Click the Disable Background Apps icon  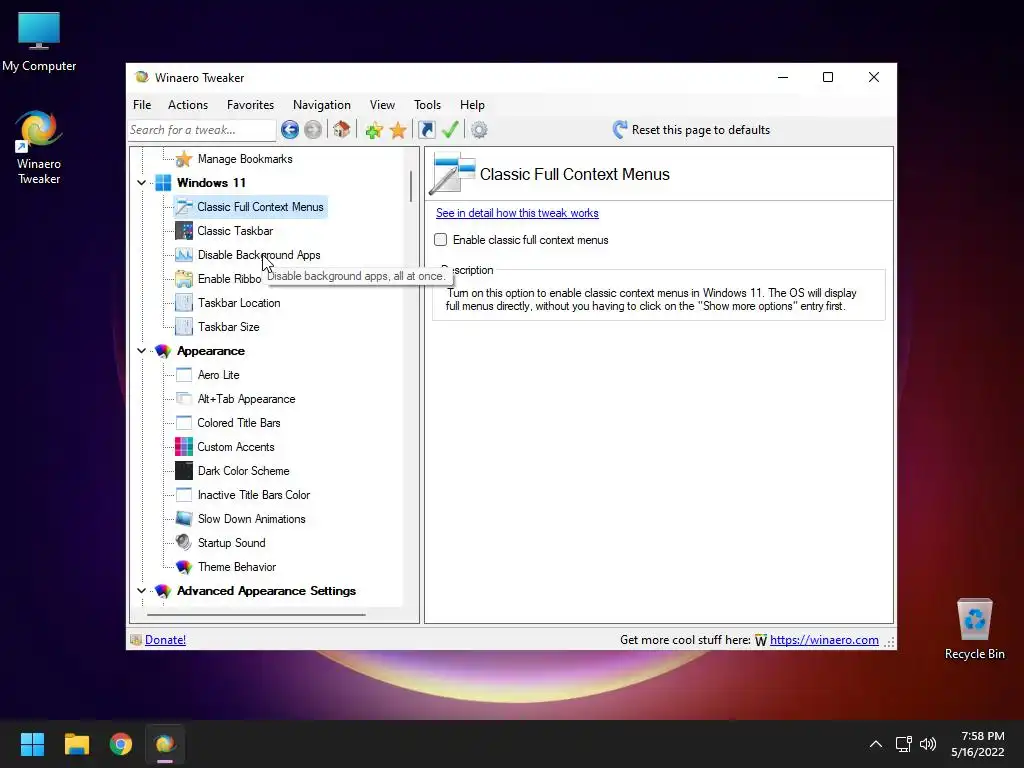184,255
